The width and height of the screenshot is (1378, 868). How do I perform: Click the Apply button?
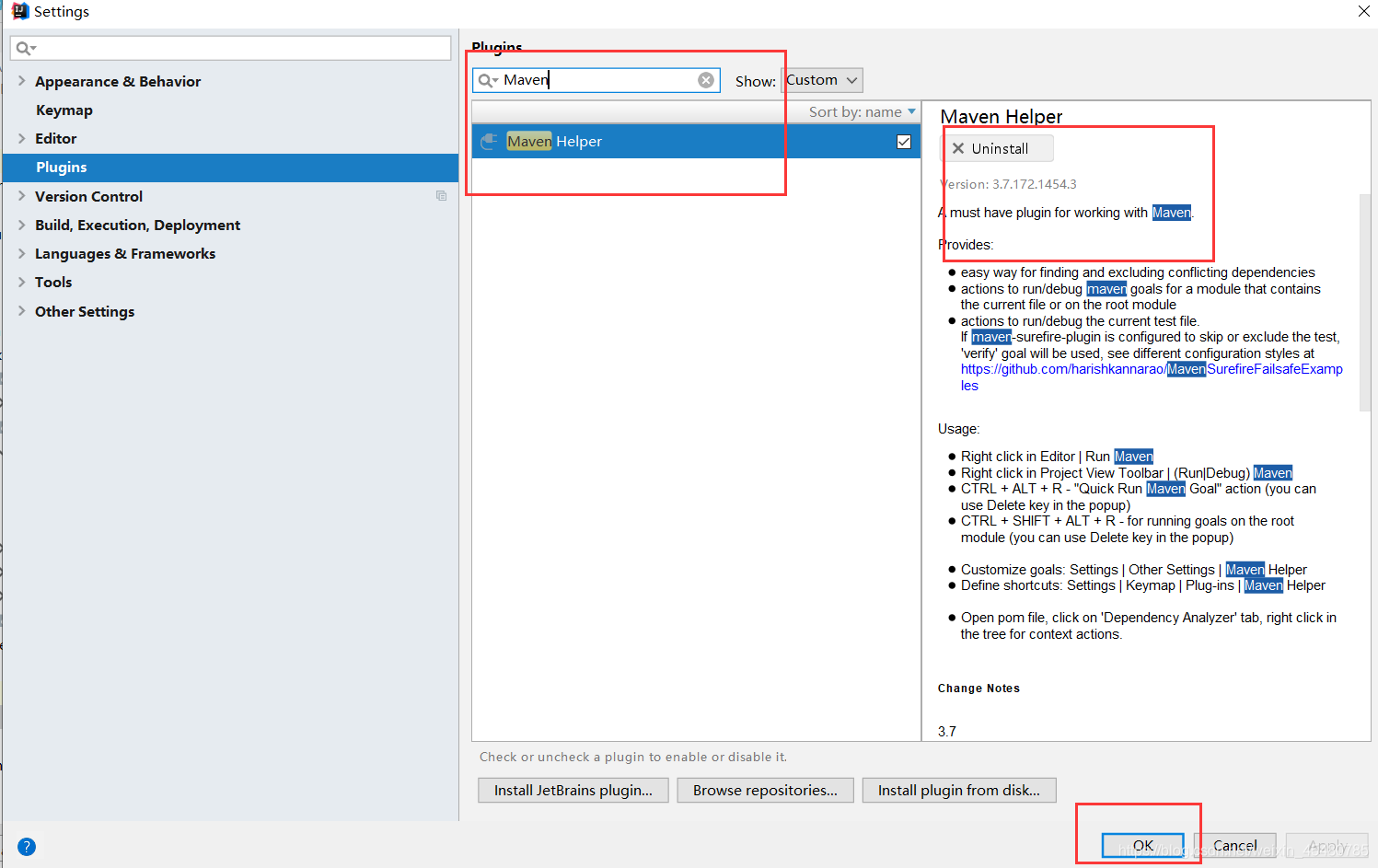[x=1326, y=845]
